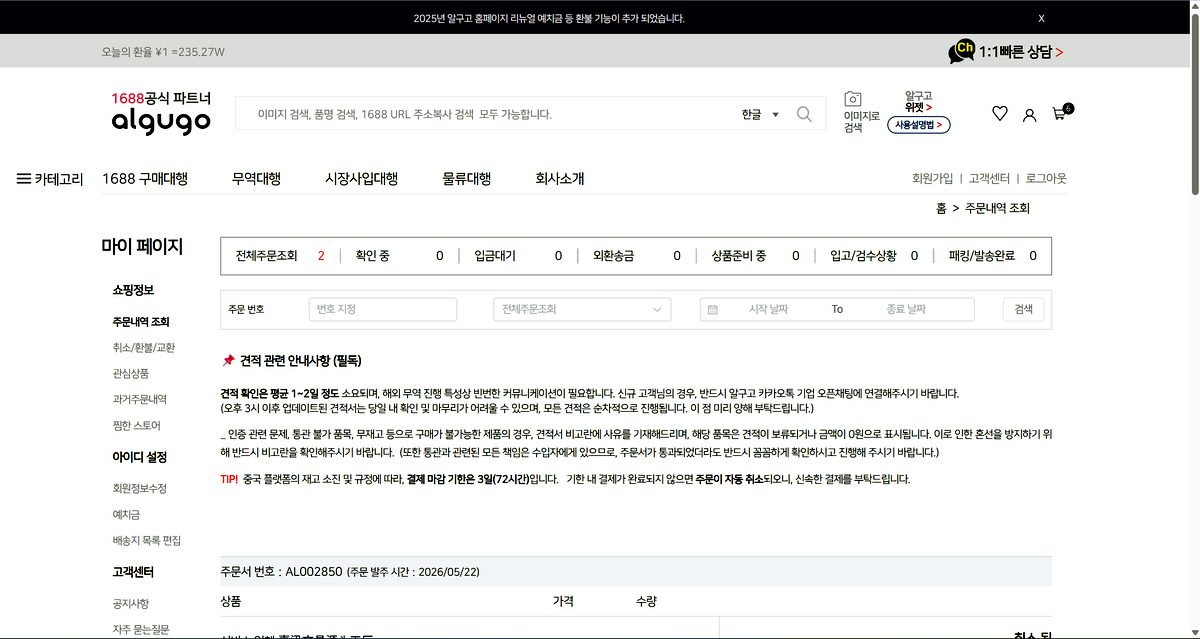This screenshot has width=1200, height=639.
Task: Open 과거주문내역 in sidebar
Action: tap(140, 399)
